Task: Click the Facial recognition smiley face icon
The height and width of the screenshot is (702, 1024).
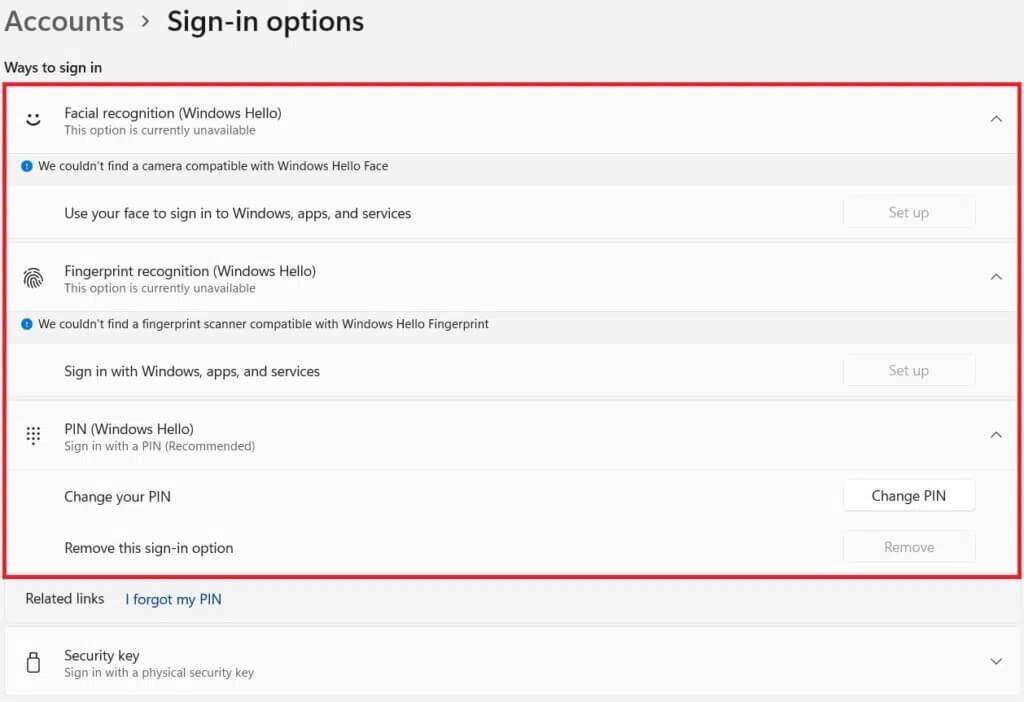Action: pos(33,120)
